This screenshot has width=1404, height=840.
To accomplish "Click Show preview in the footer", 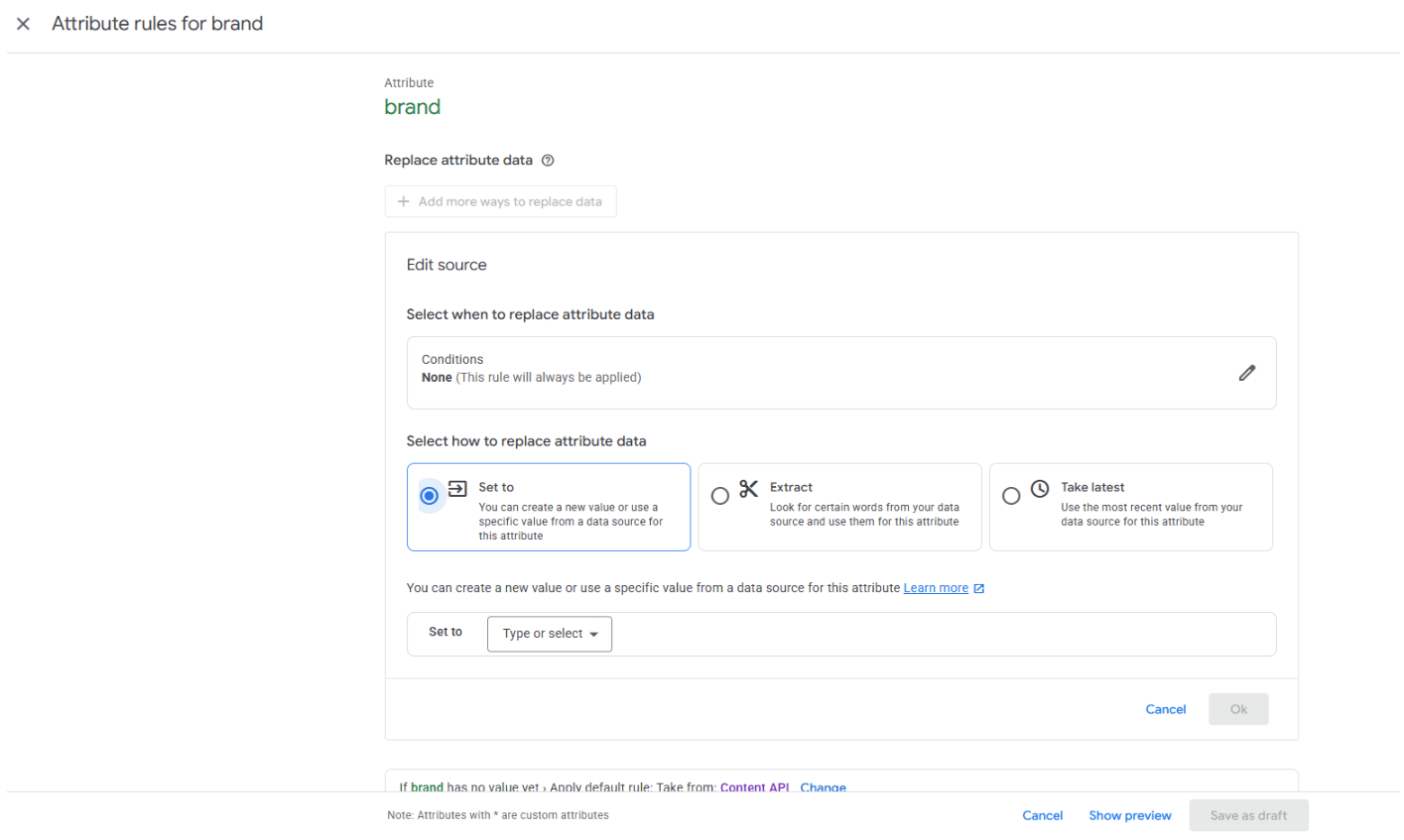I will pyautogui.click(x=1129, y=815).
